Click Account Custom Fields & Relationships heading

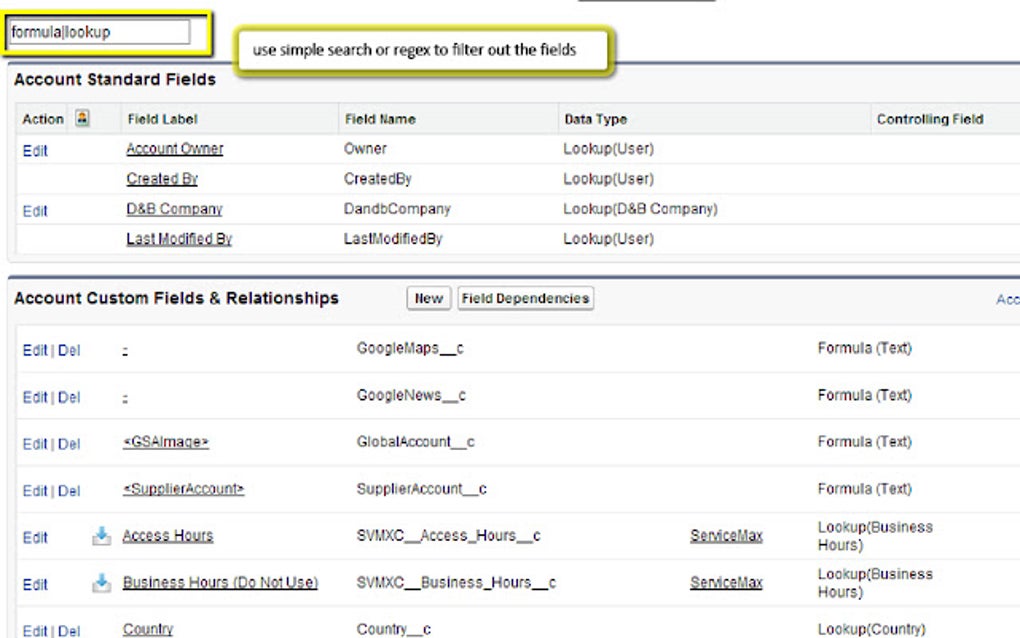point(176,298)
